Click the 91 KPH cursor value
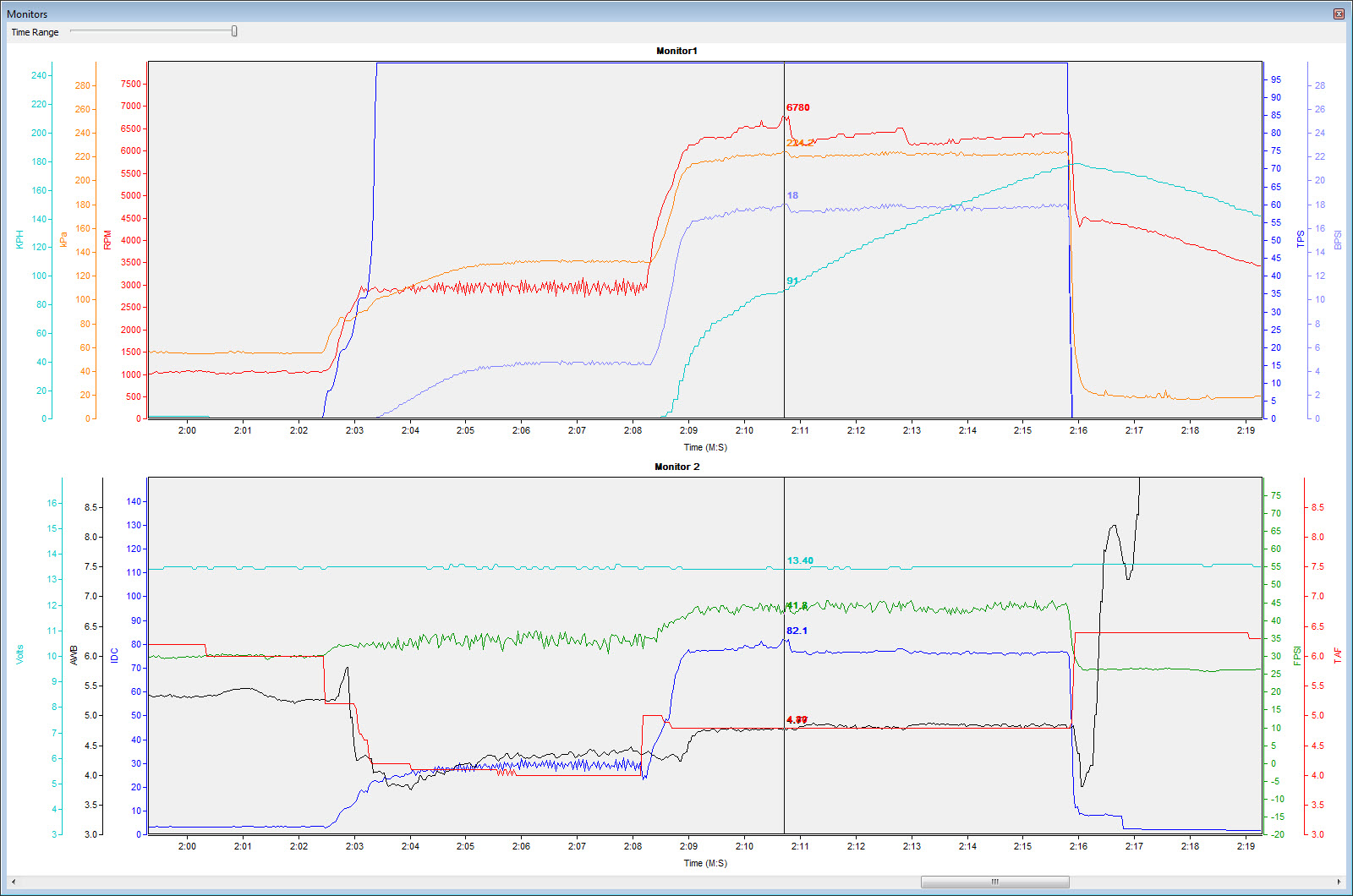The width and height of the screenshot is (1353, 896). [x=792, y=281]
